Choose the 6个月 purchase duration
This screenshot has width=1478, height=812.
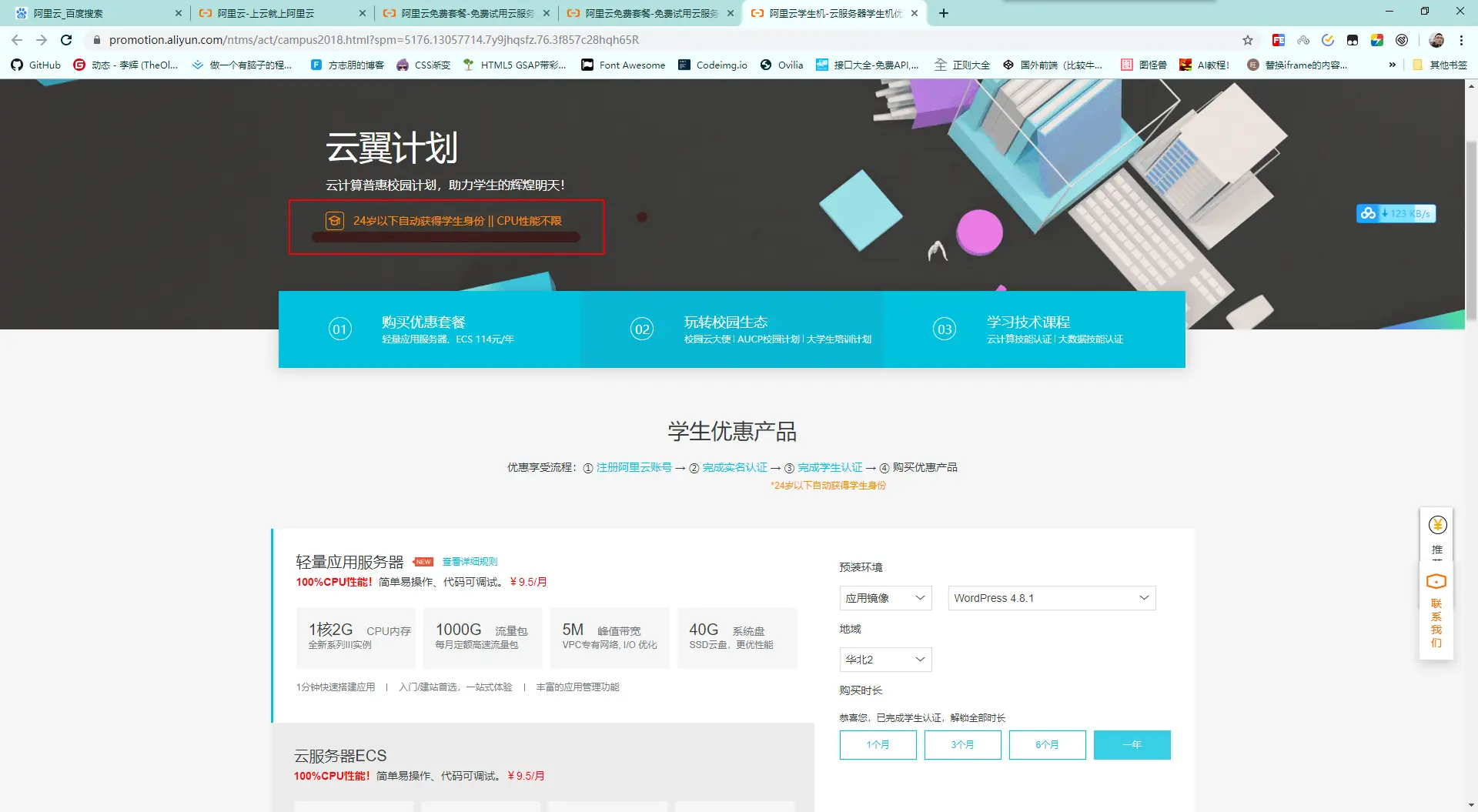click(1047, 745)
